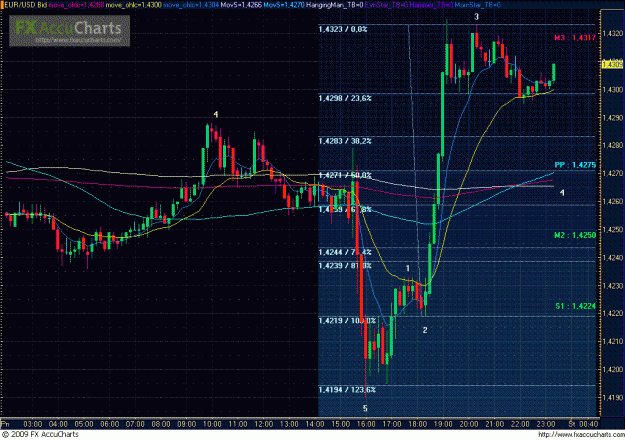
Task: Select the S1 : 1,4224 pivot label
Action: (x=575, y=306)
